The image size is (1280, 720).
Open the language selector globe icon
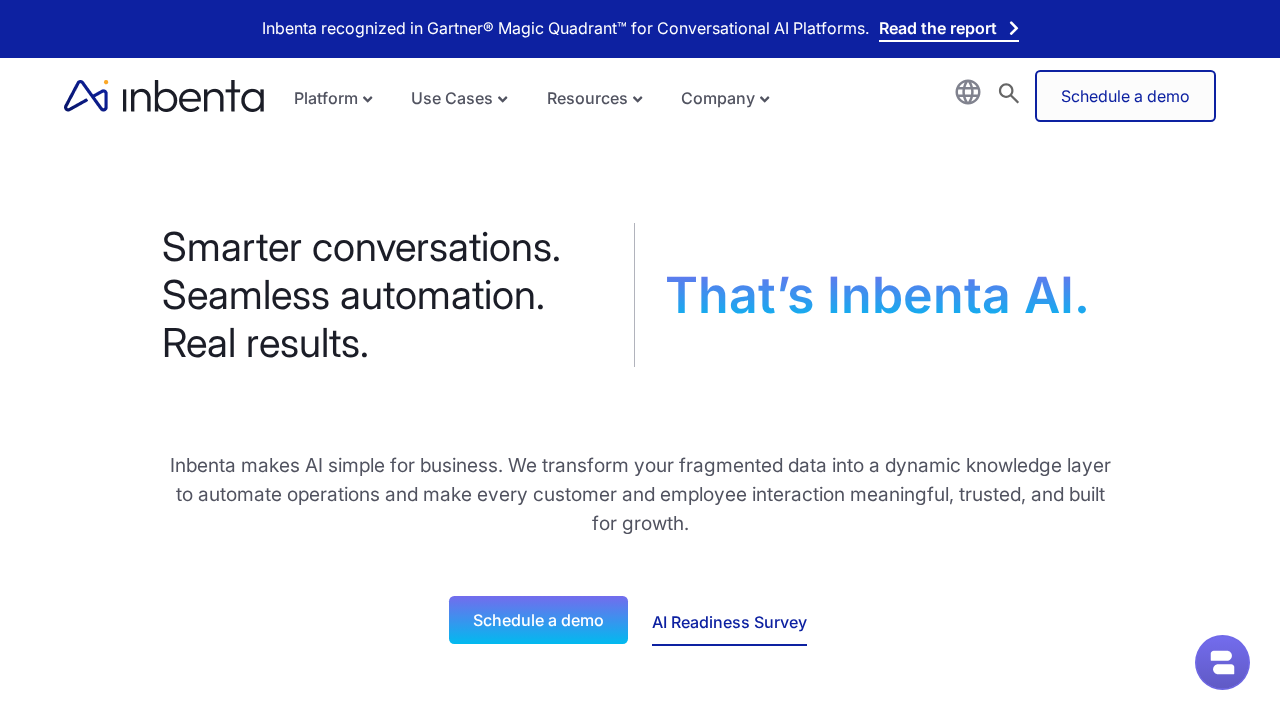(x=968, y=92)
